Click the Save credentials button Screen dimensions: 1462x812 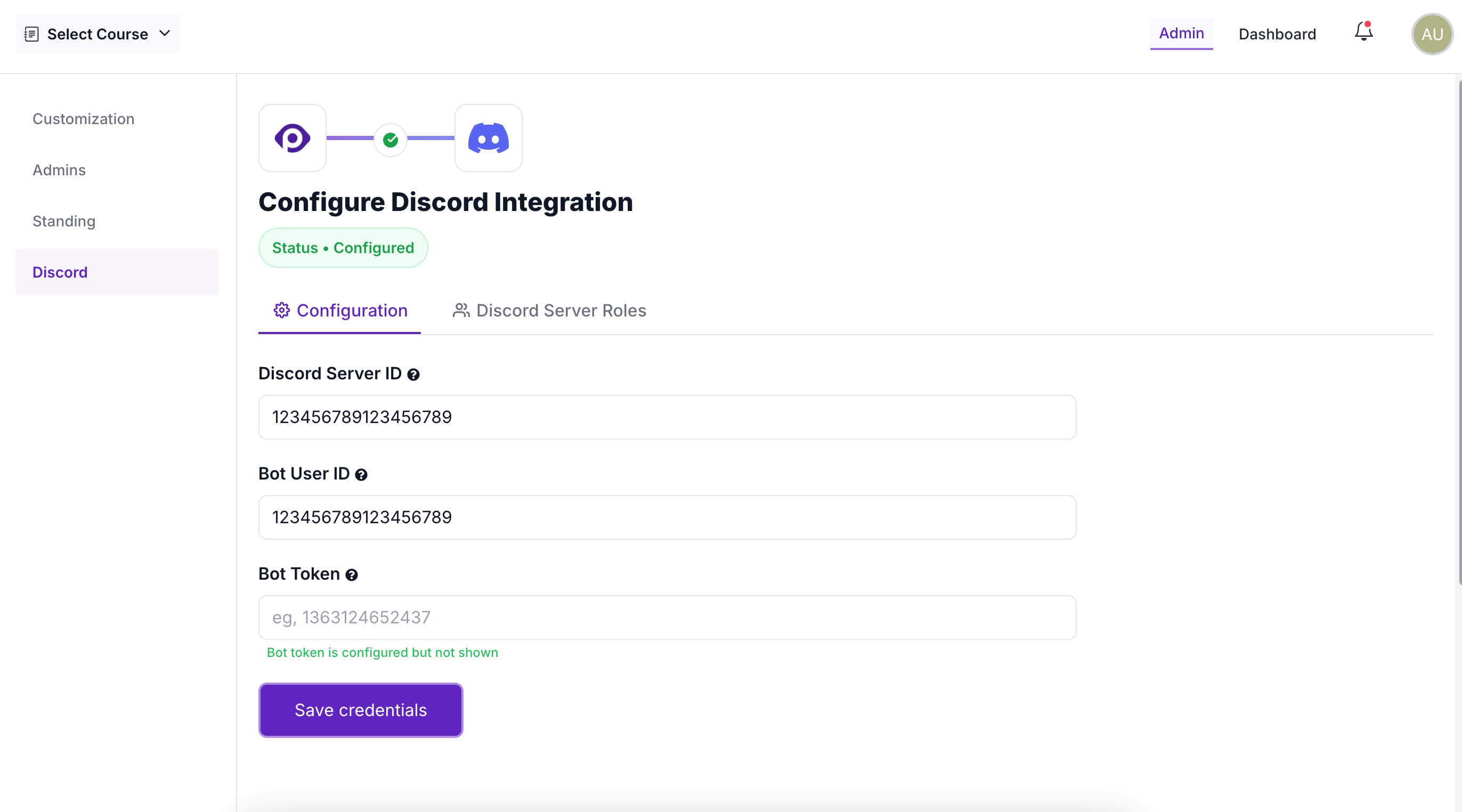click(x=360, y=710)
